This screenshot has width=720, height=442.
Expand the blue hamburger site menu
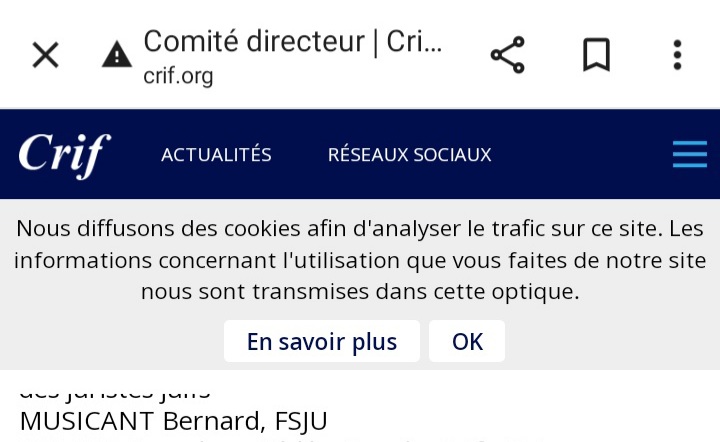pos(689,155)
